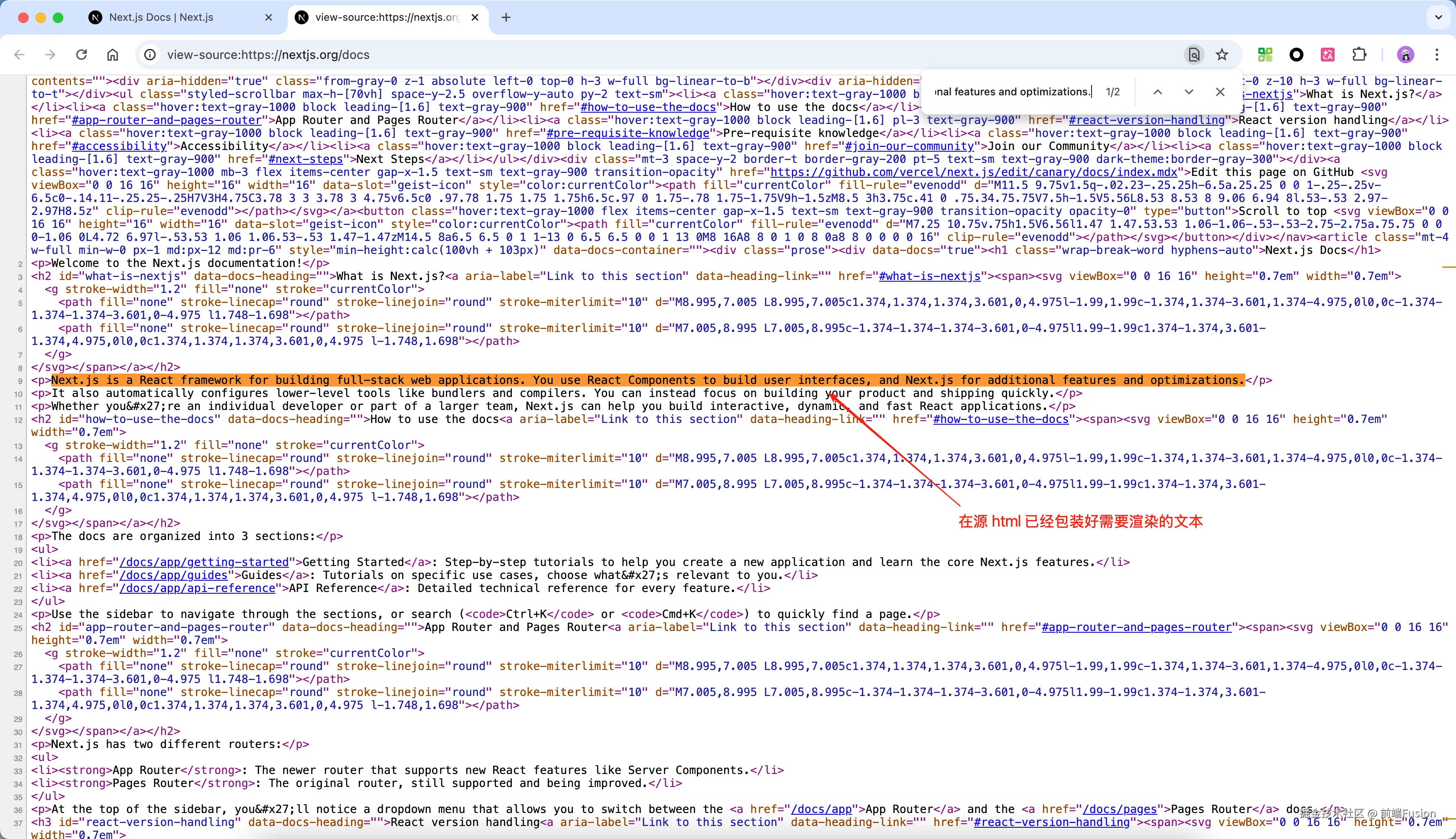Open a new browser tab
1456x839 pixels.
point(506,17)
